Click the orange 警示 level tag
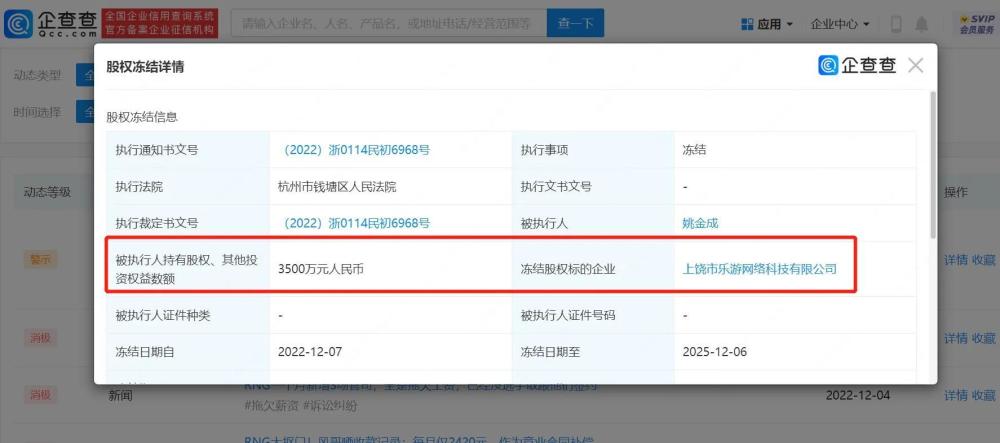 (40, 259)
